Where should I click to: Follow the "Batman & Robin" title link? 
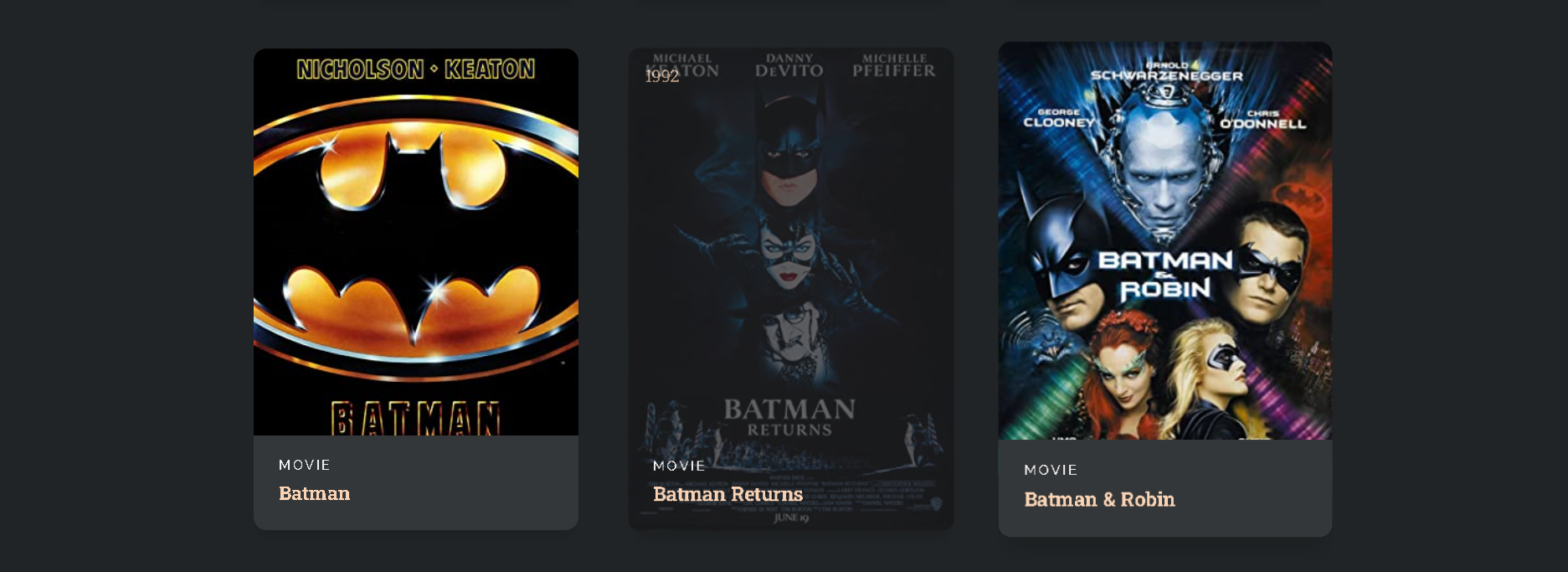click(1099, 499)
